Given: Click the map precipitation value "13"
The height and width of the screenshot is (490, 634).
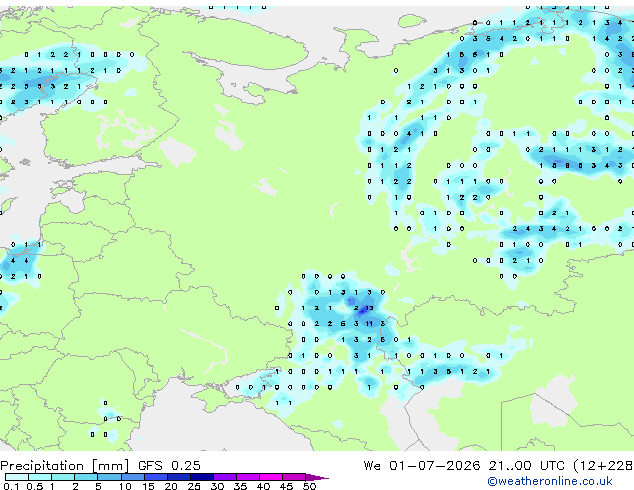Looking at the screenshot, I should 369,308.
